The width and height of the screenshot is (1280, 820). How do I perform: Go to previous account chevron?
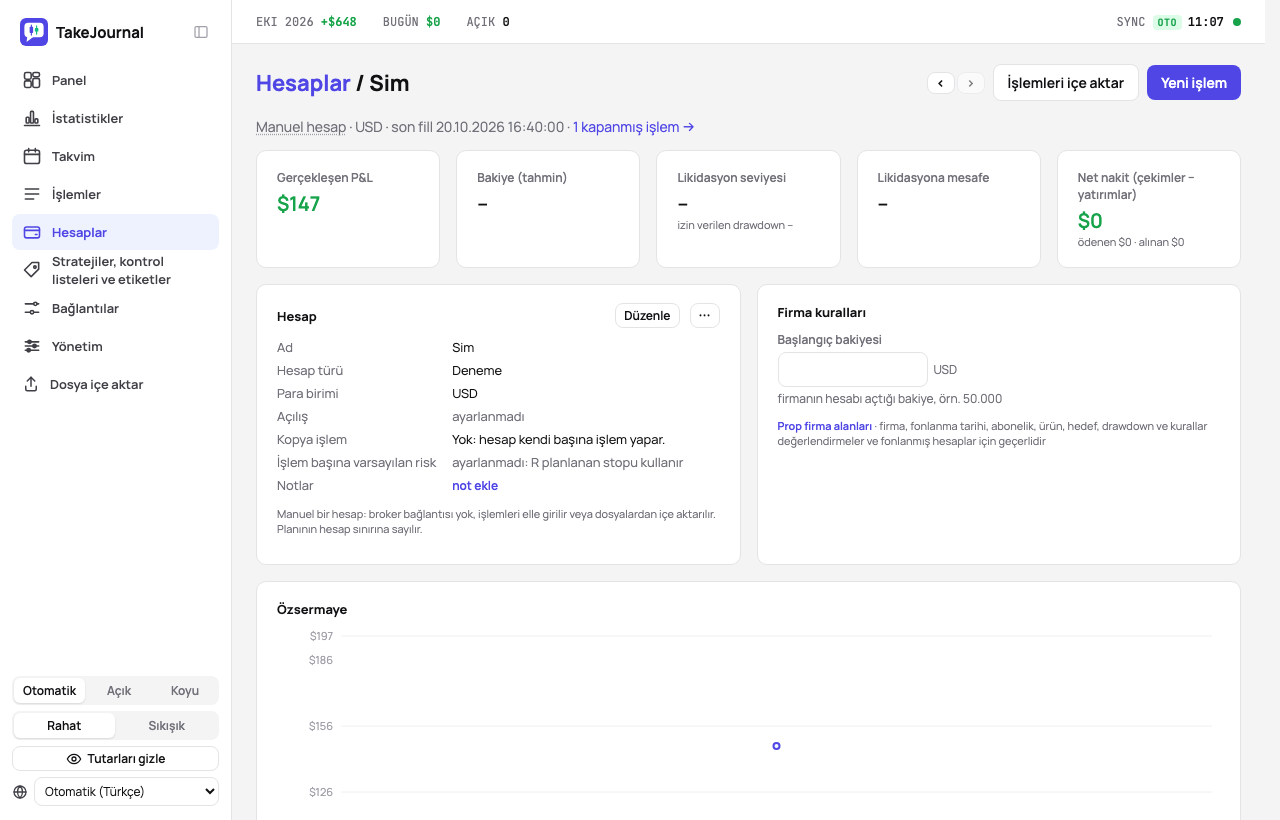point(940,83)
